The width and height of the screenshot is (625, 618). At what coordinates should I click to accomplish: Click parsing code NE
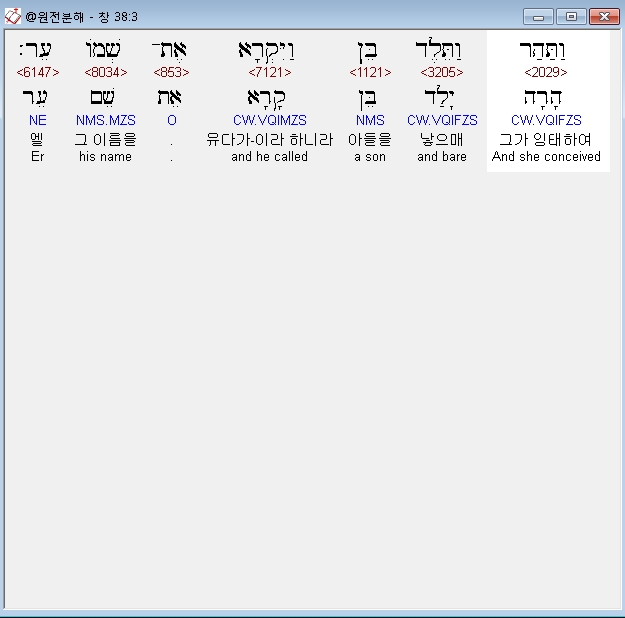pos(38,120)
